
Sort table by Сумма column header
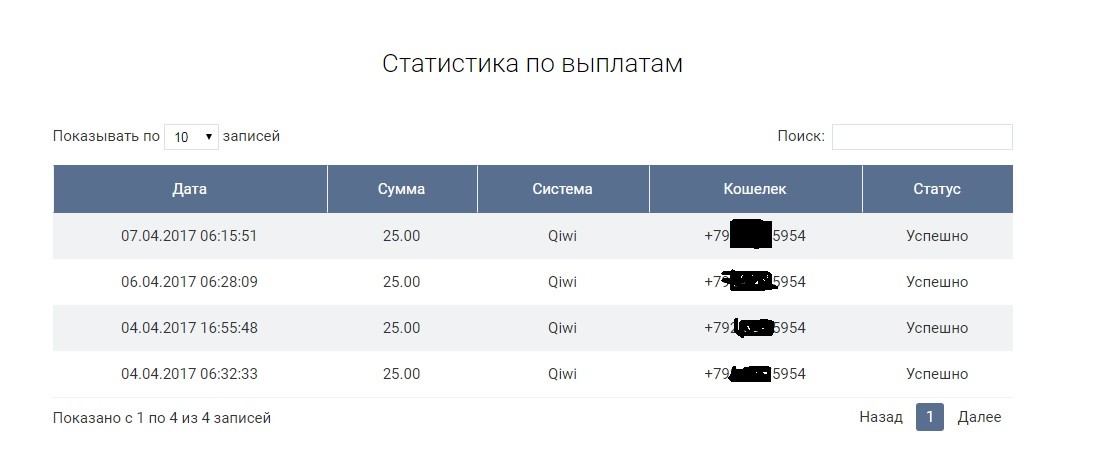(x=401, y=189)
